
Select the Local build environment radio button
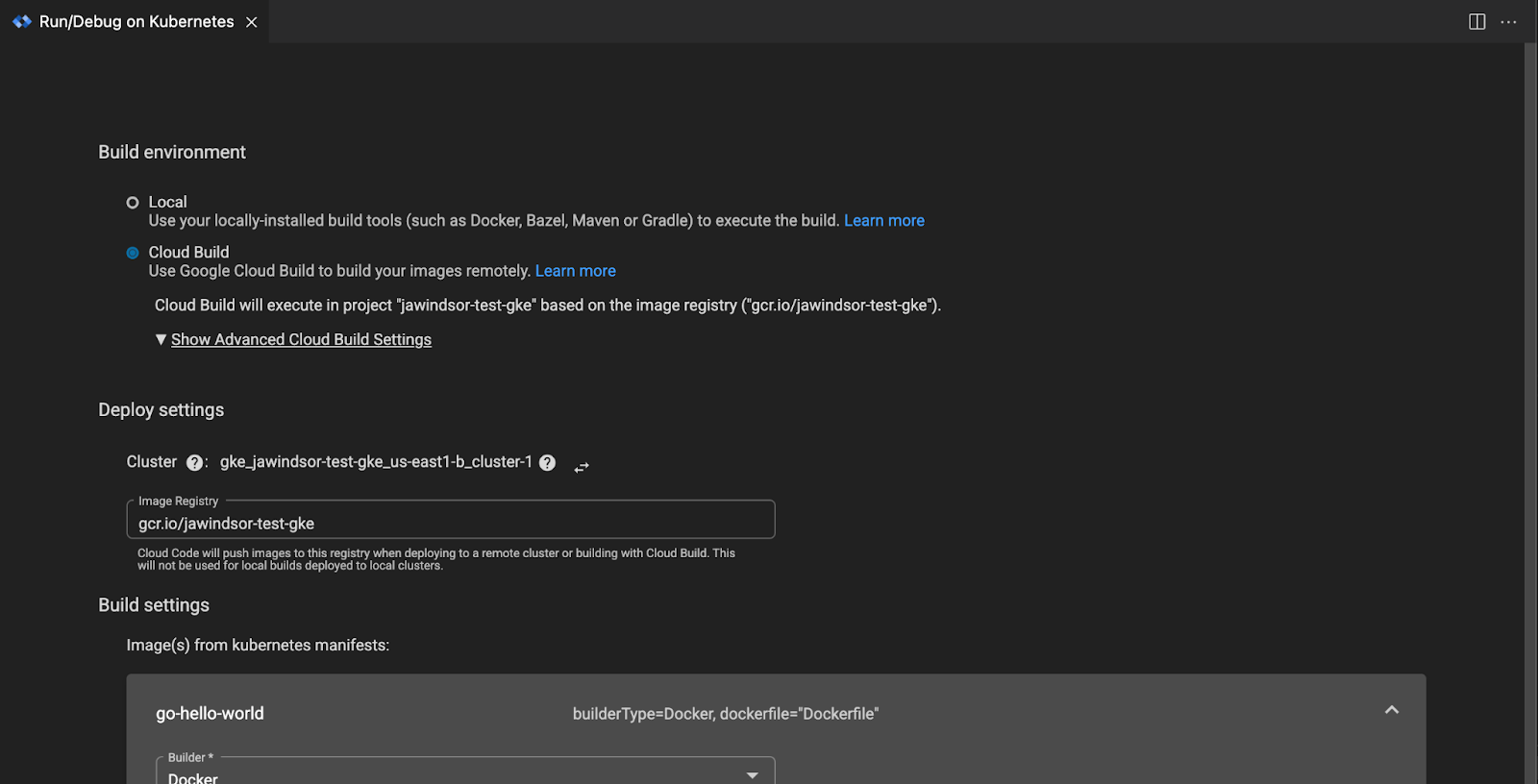[133, 203]
